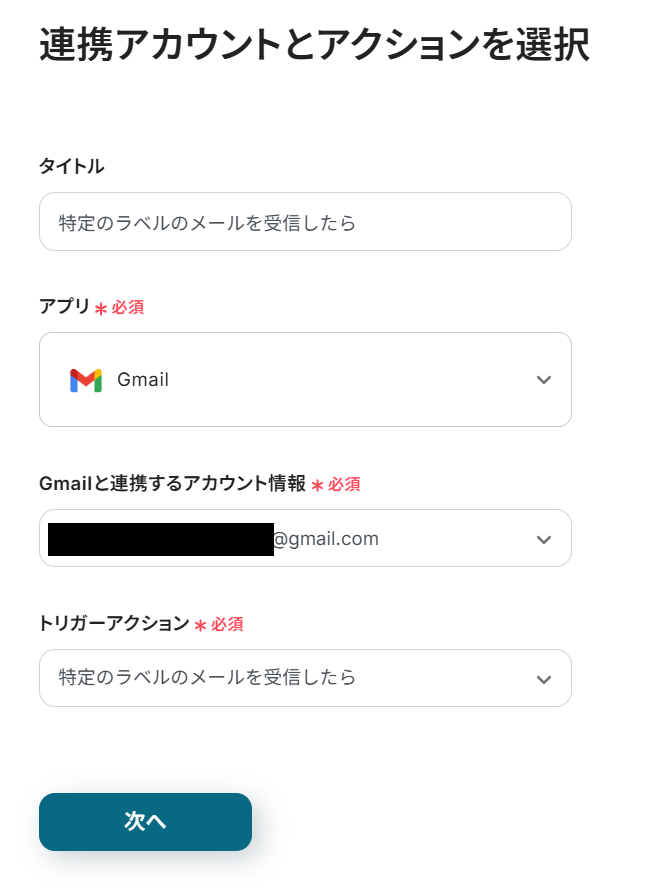Click the トリガーアクション field label
Screen dimensions: 650x891
tap(114, 624)
